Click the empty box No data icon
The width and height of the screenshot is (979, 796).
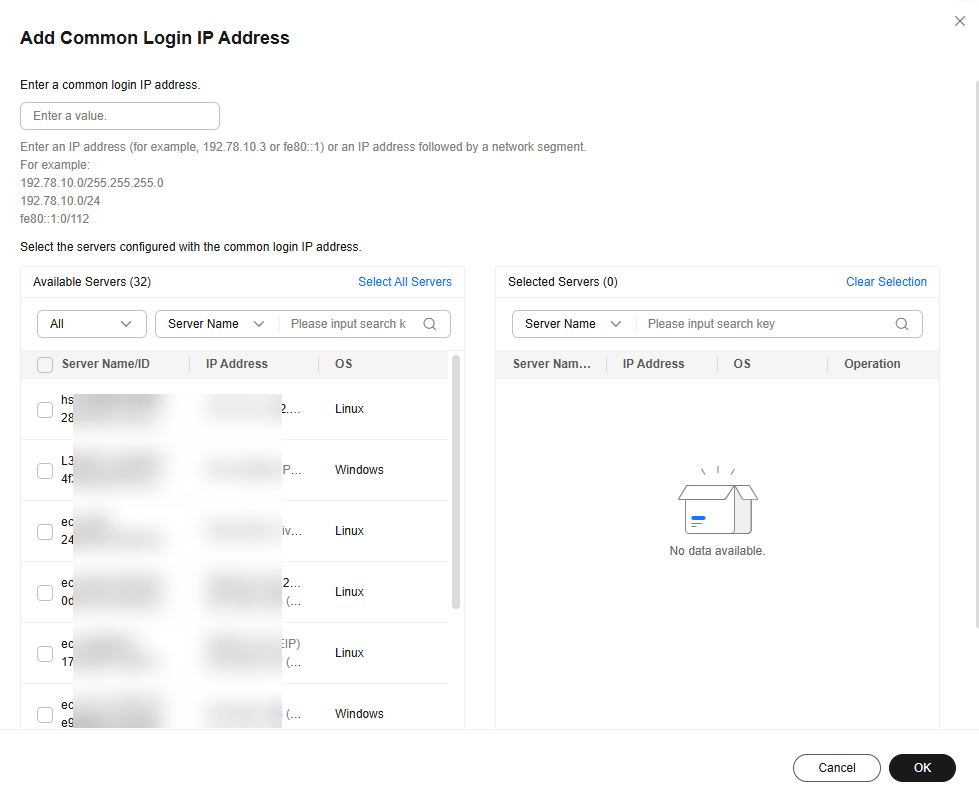[x=717, y=506]
